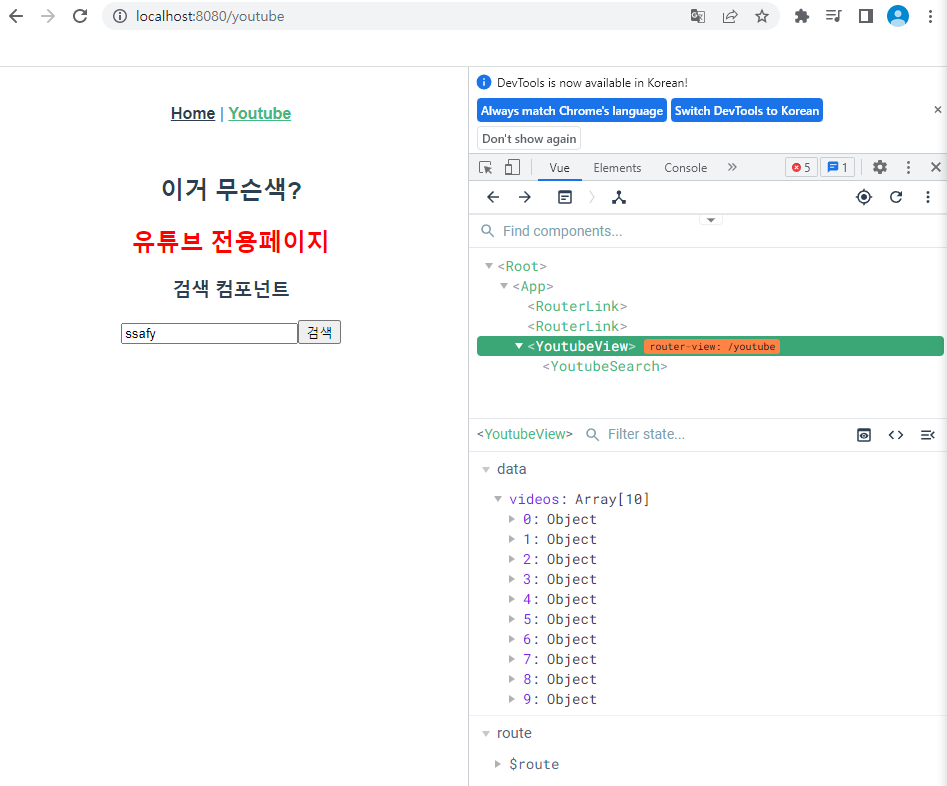This screenshot has height=786, width=947.
Task: Select the YoutubeSearch component
Action: 605,366
